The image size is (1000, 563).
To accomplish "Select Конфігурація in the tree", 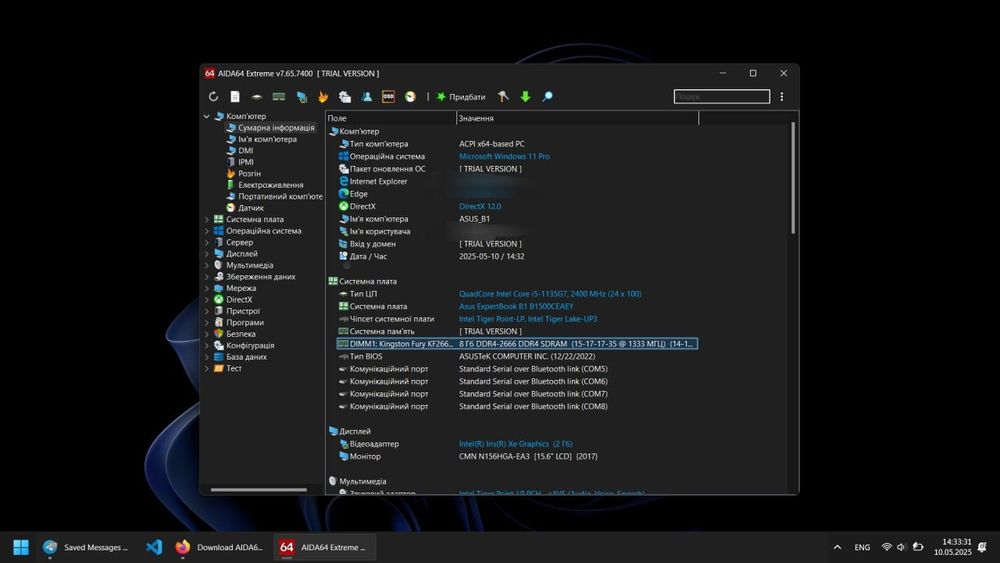I will tap(250, 346).
